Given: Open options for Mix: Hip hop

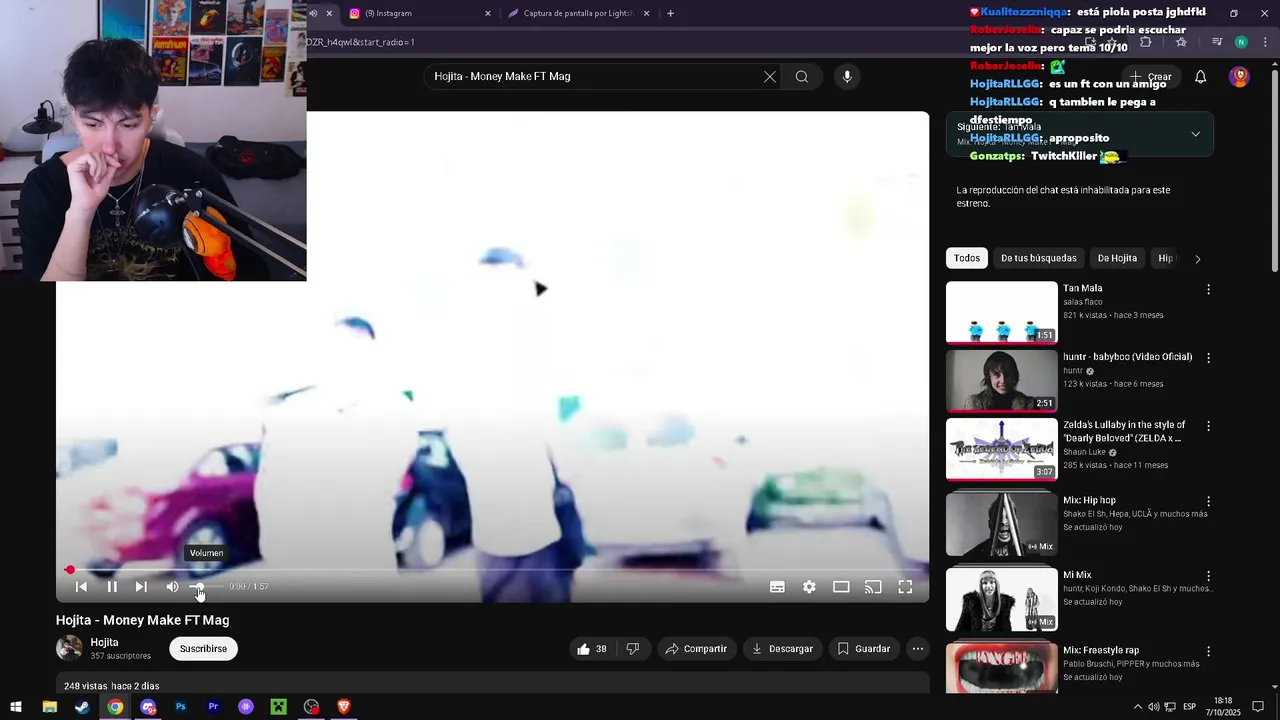Looking at the screenshot, I should pos(1208,501).
